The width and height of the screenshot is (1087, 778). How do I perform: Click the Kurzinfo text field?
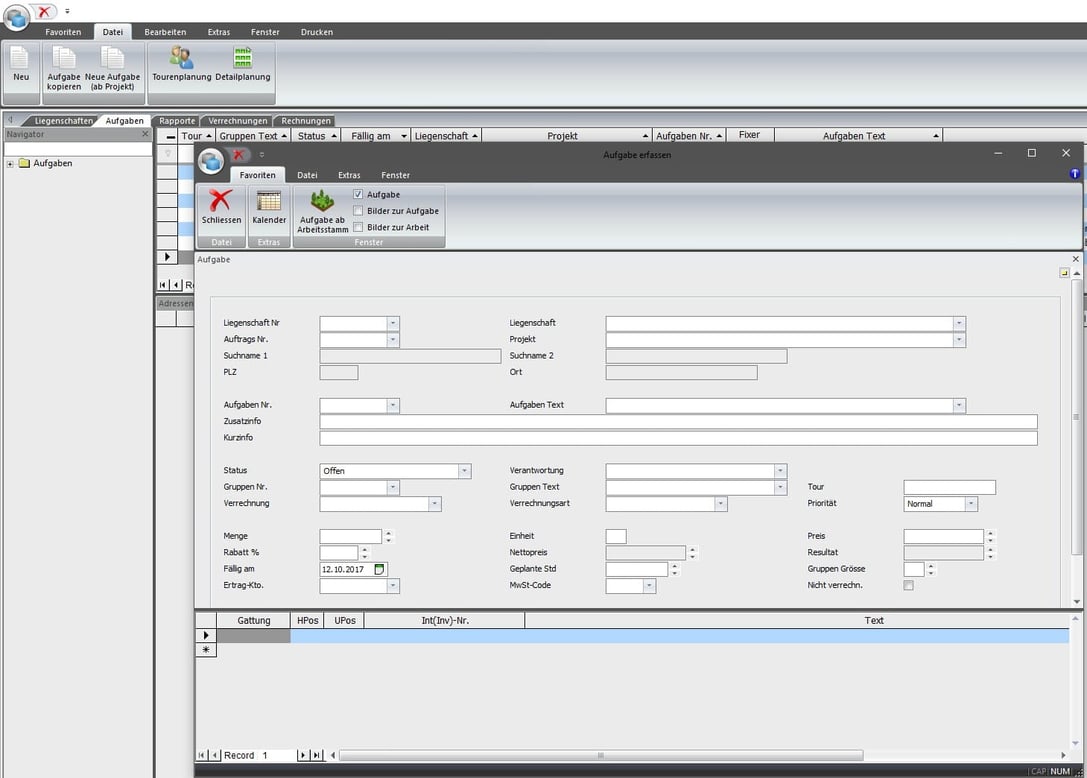[x=678, y=438]
